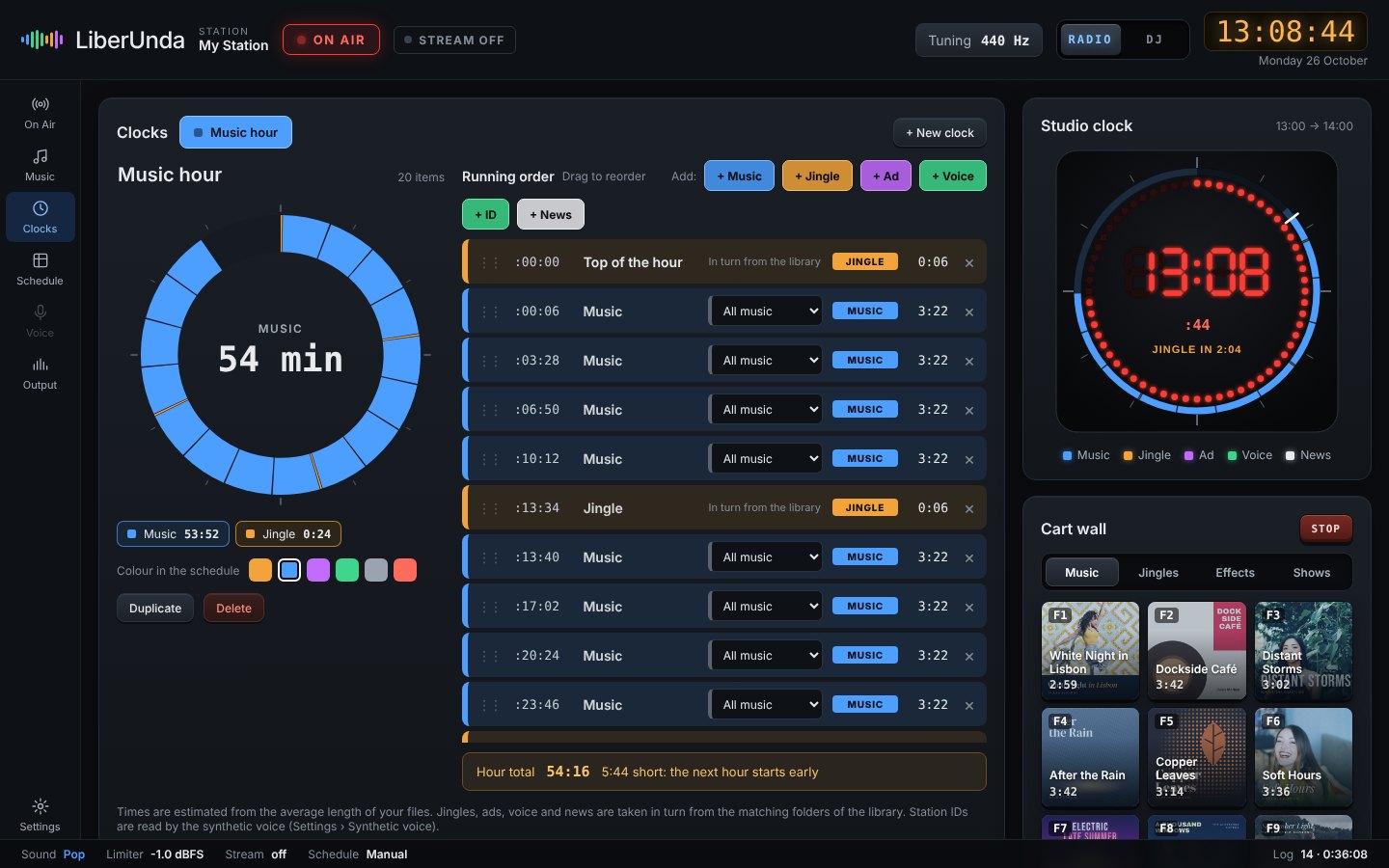Switch Cart wall to Jingles tab
This screenshot has width=1389, height=868.
pos(1158,572)
